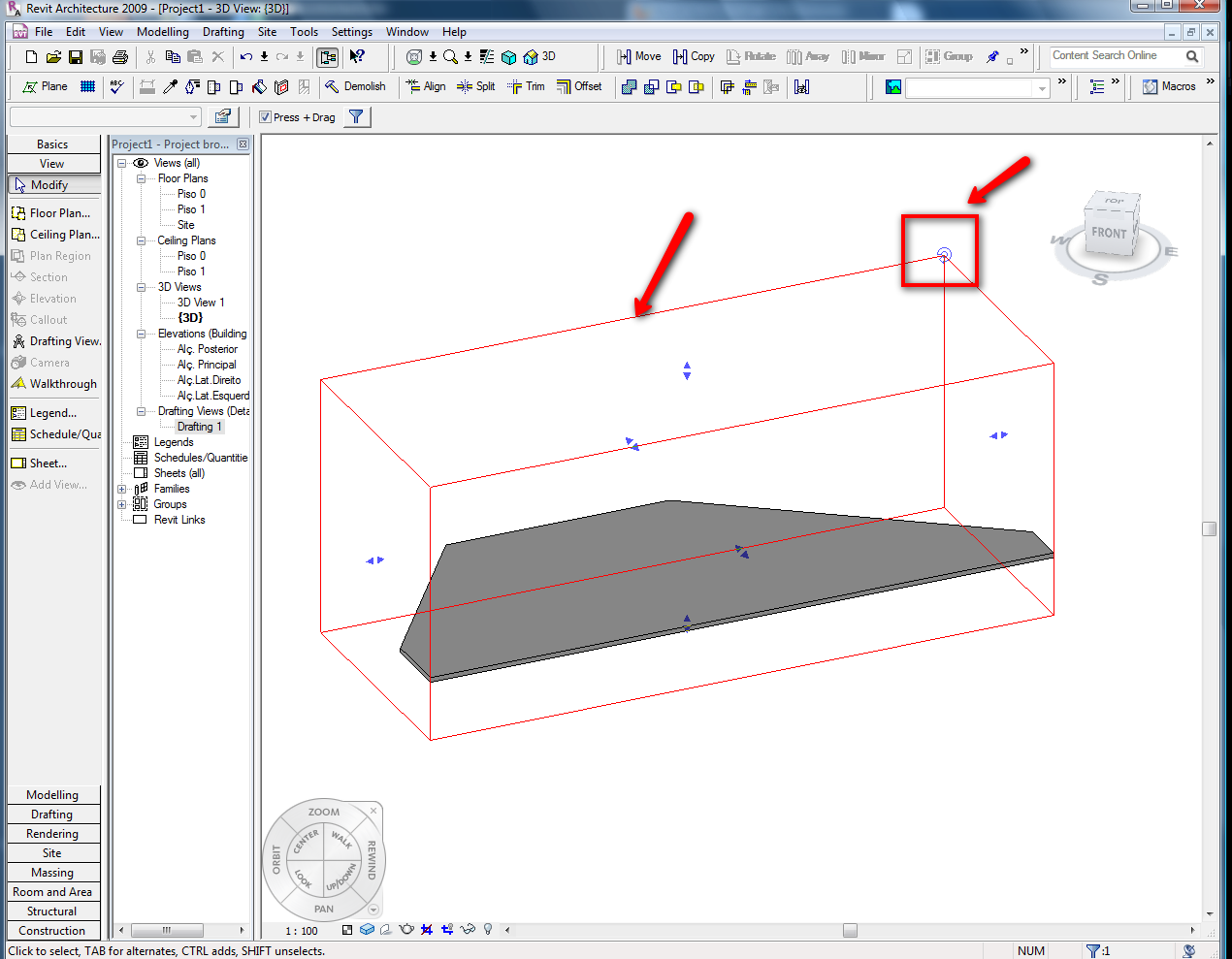This screenshot has width=1232, height=959.
Task: Select the Offset tool
Action: click(x=579, y=87)
